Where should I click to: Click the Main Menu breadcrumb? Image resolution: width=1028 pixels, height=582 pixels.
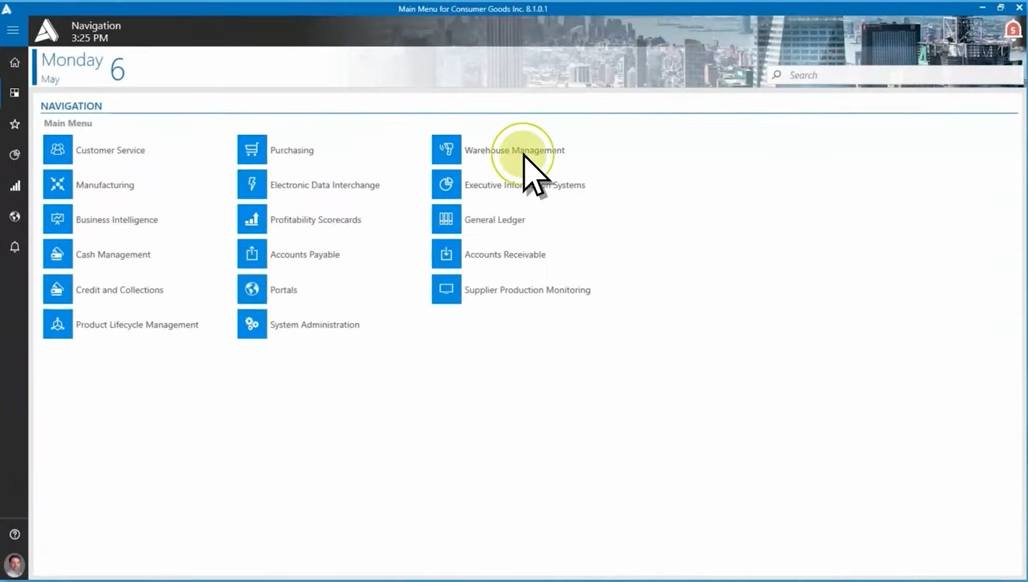67,122
